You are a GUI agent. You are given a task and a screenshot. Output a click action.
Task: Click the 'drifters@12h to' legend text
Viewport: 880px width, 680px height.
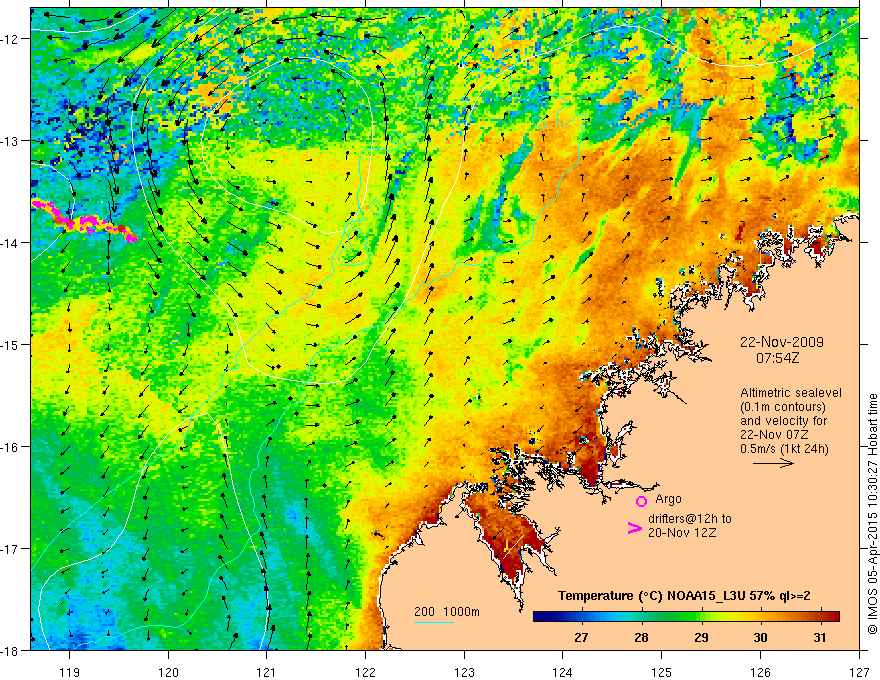click(690, 519)
